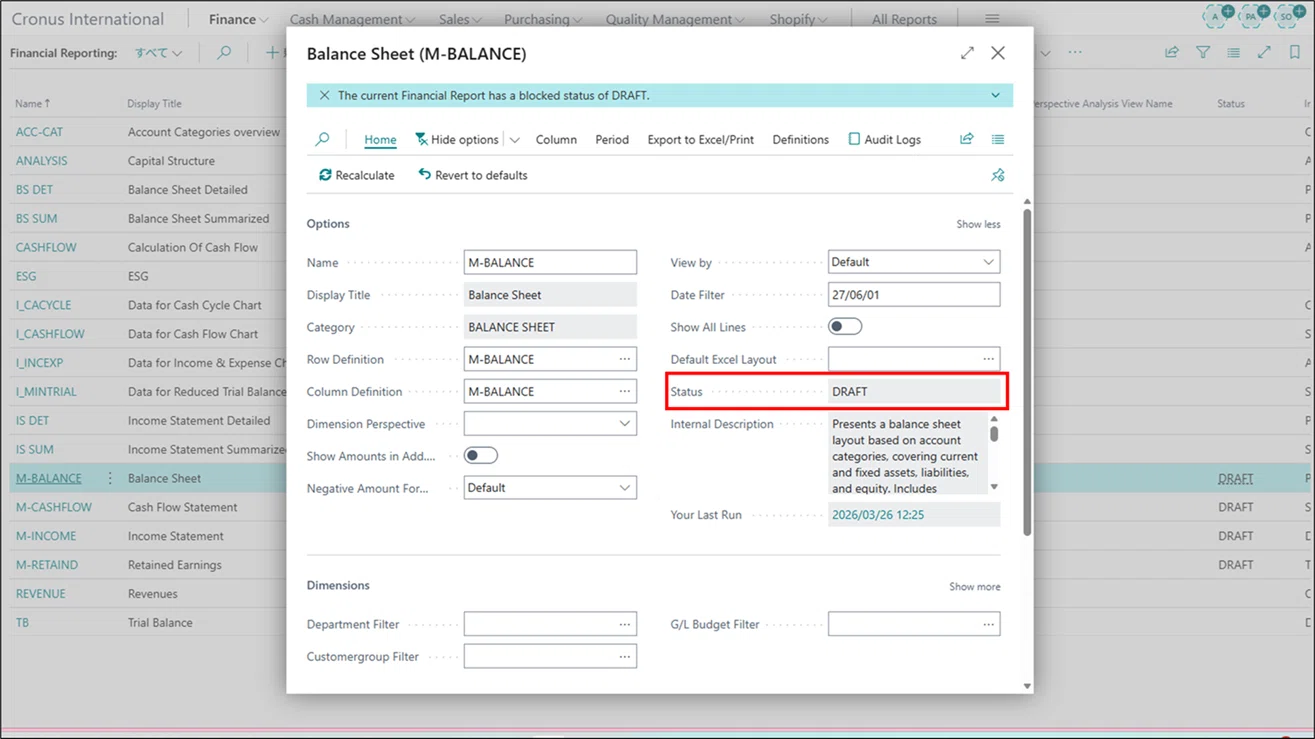The width and height of the screenshot is (1315, 739).
Task: Click the Name input field
Action: click(x=550, y=262)
